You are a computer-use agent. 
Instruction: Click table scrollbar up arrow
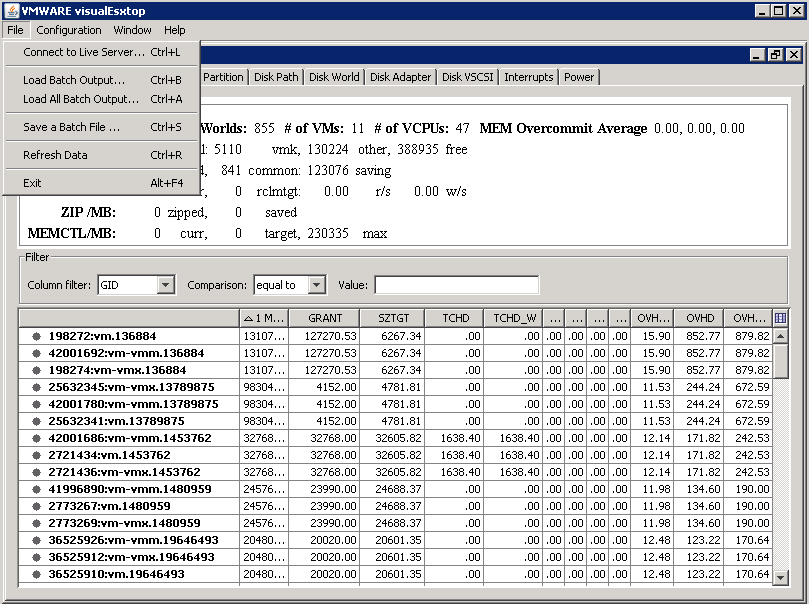tap(781, 336)
